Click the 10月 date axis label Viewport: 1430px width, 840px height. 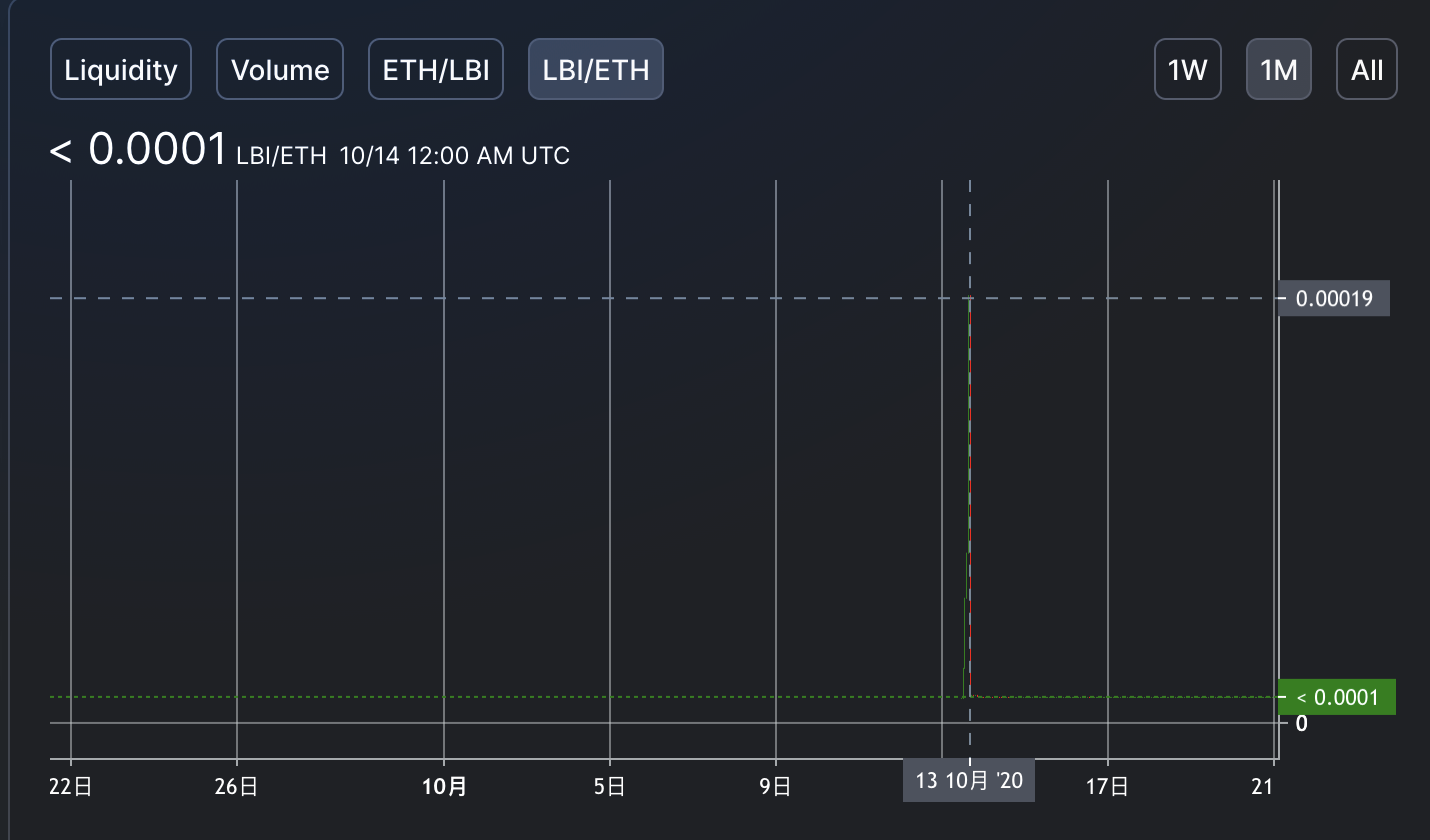tap(444, 787)
